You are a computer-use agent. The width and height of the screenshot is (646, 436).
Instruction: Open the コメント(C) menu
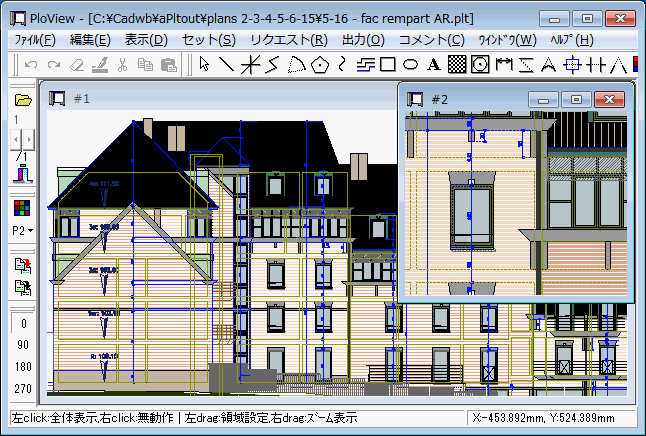432,40
